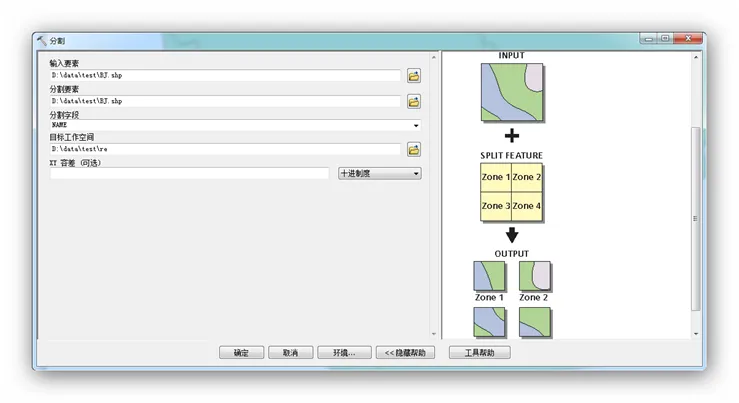Click the 确定 (OK) button
This screenshot has height=403, width=739.
click(241, 353)
